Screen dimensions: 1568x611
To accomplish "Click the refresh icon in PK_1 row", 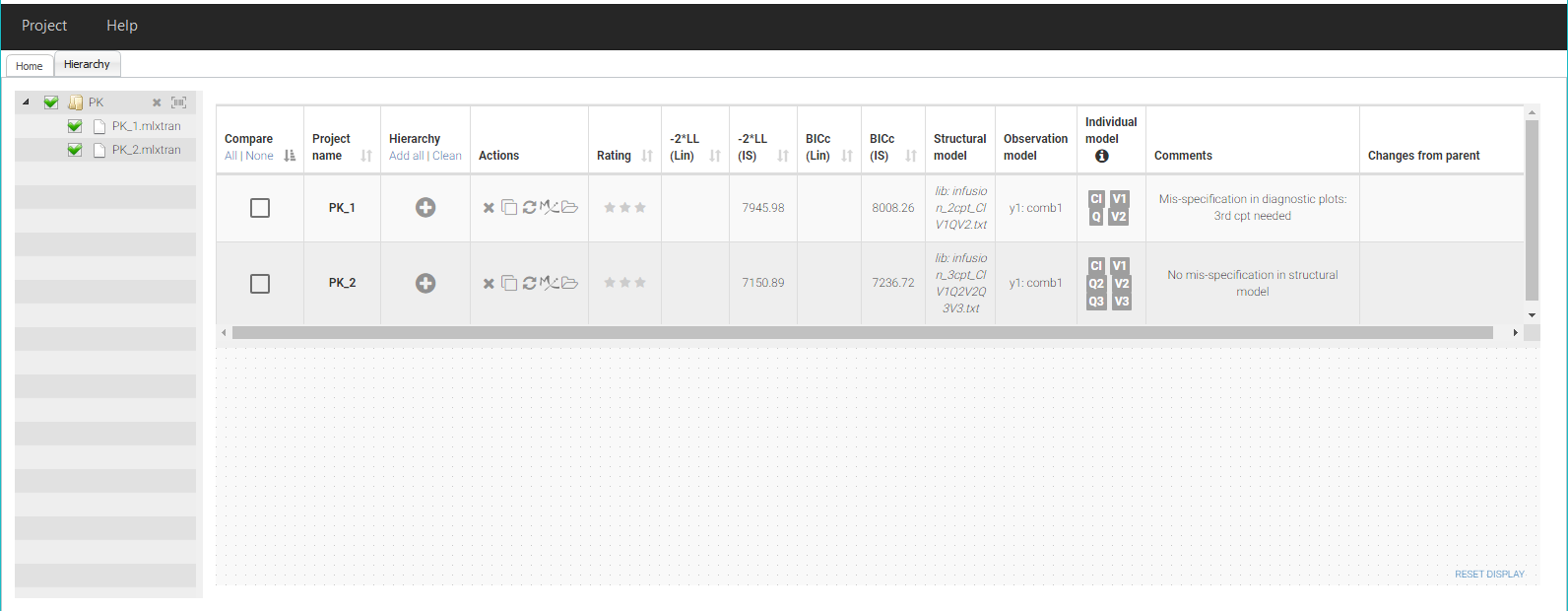I will pos(529,208).
